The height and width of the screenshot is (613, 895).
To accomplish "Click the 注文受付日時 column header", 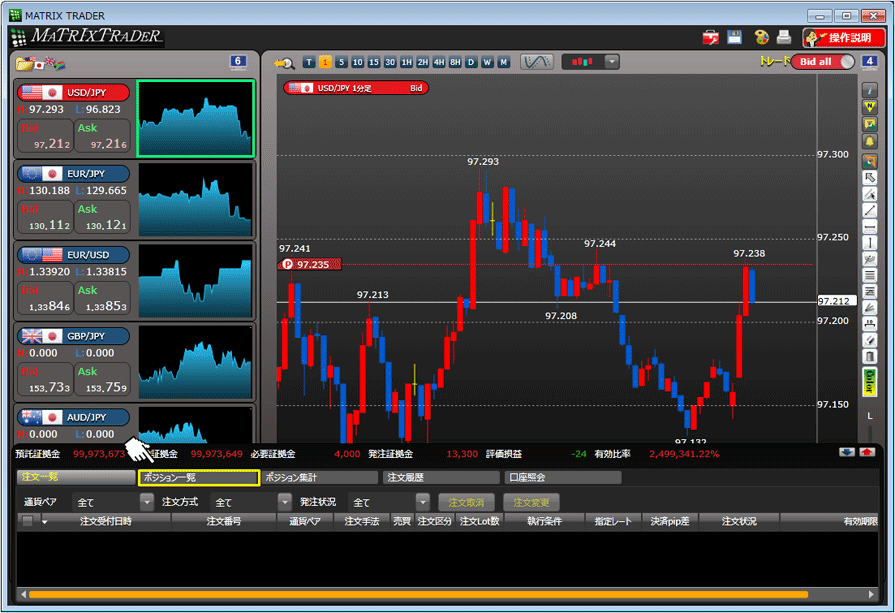I will 106,521.
